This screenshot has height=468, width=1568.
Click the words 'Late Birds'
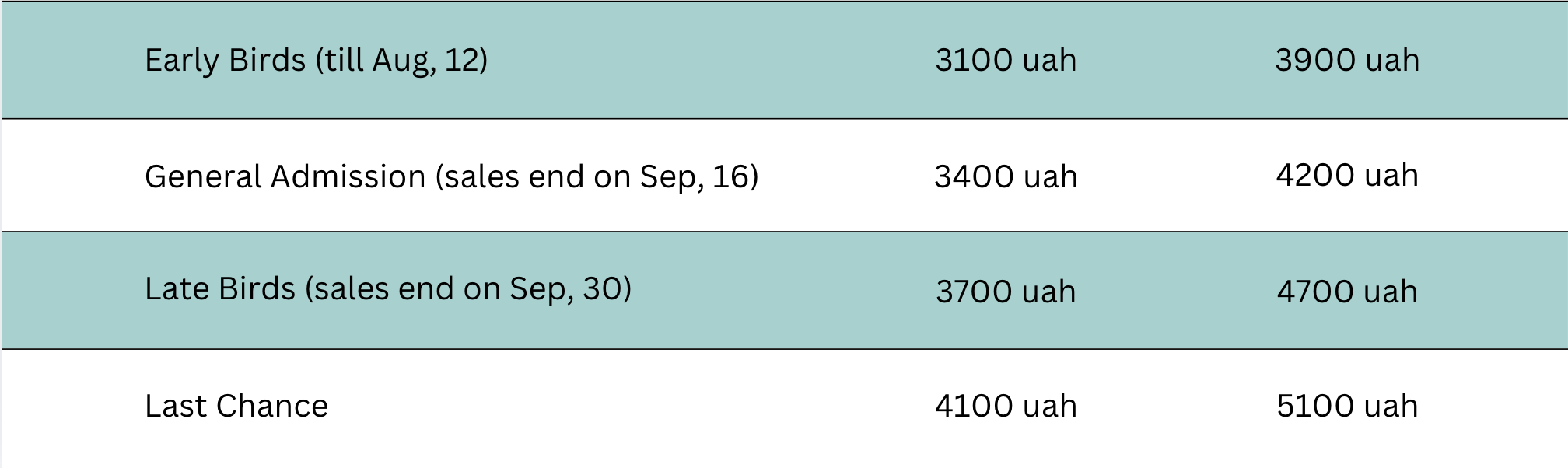click(220, 289)
